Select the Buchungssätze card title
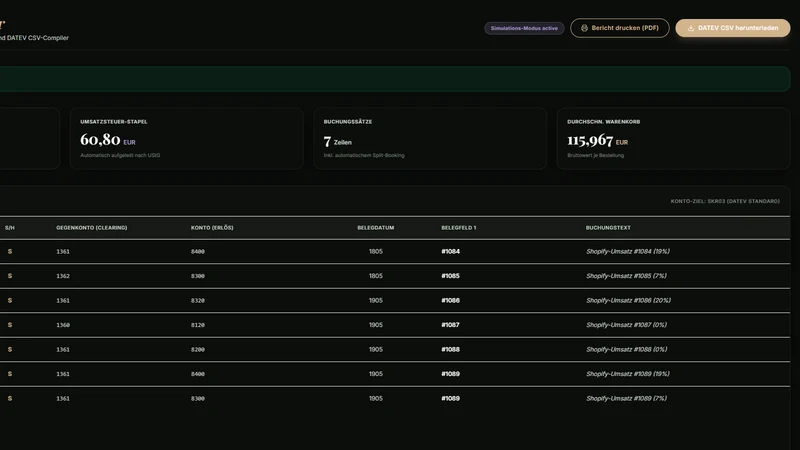This screenshot has width=800, height=450. click(x=348, y=121)
